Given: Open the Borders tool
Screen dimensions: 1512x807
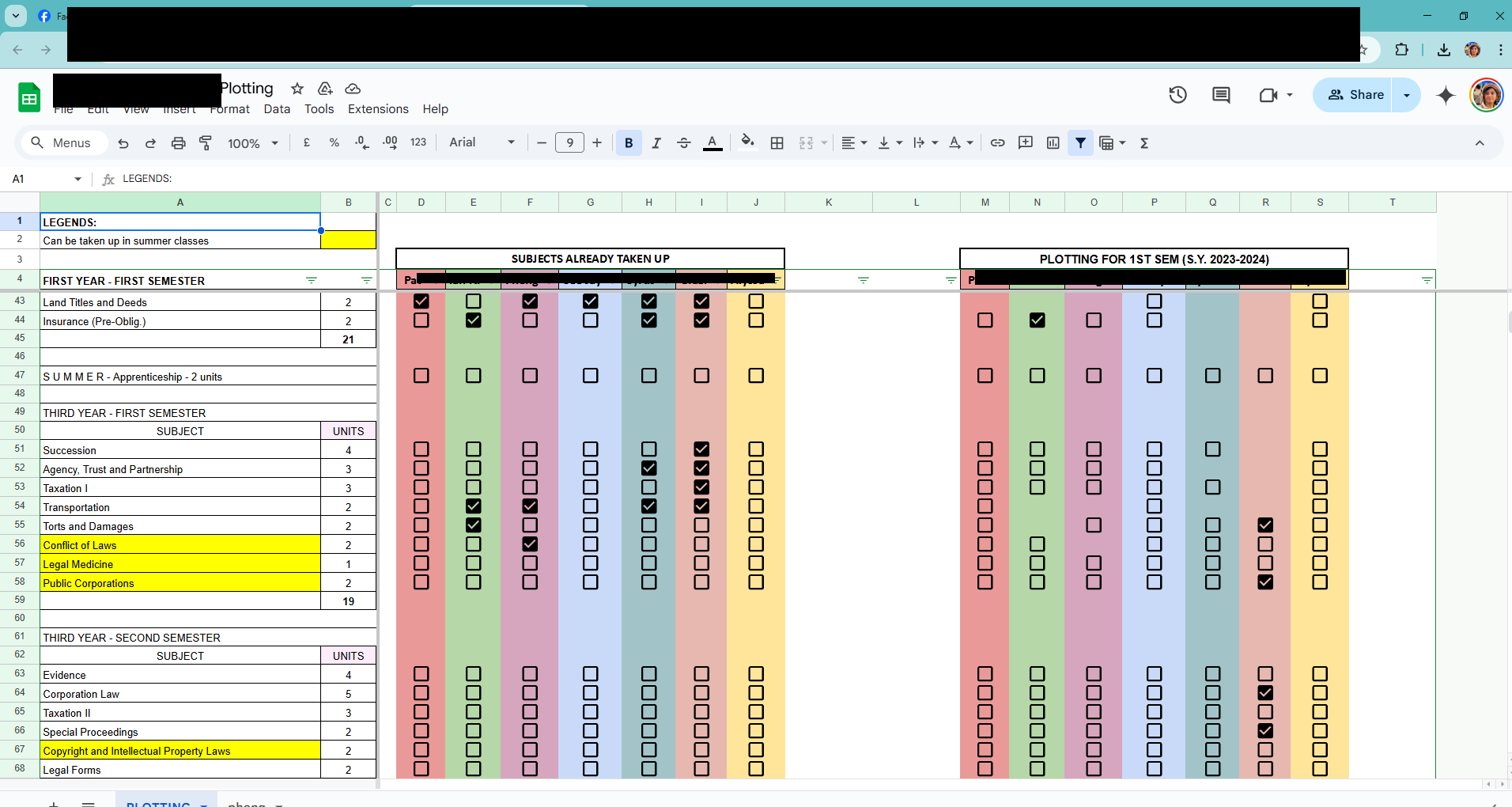Looking at the screenshot, I should click(777, 143).
